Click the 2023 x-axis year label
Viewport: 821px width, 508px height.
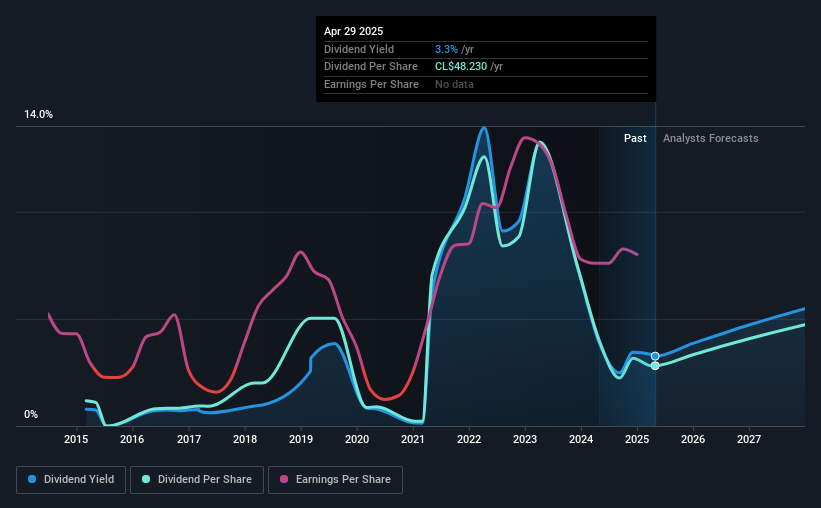[x=525, y=439]
